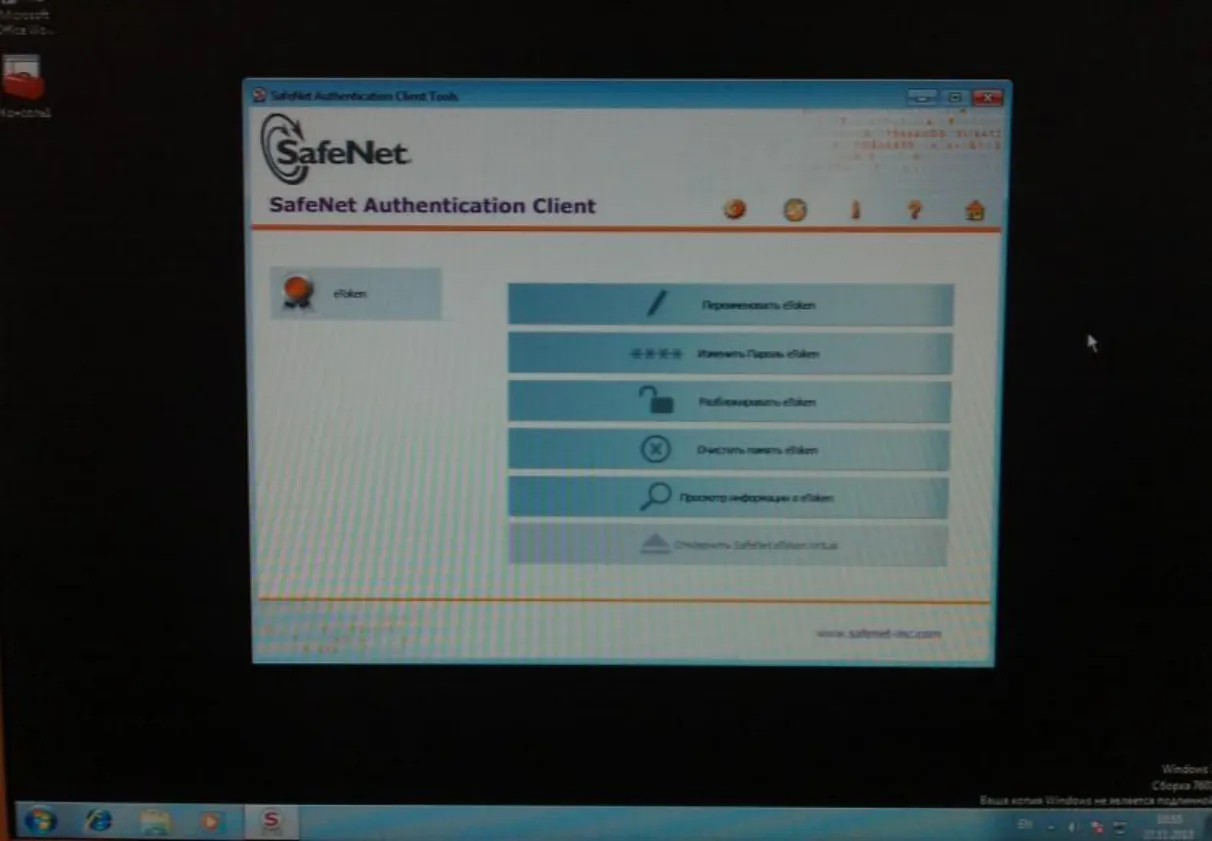The image size is (1212, 841).
Task: Minimize the SafeNet Authentication Client window
Action: 922,97
